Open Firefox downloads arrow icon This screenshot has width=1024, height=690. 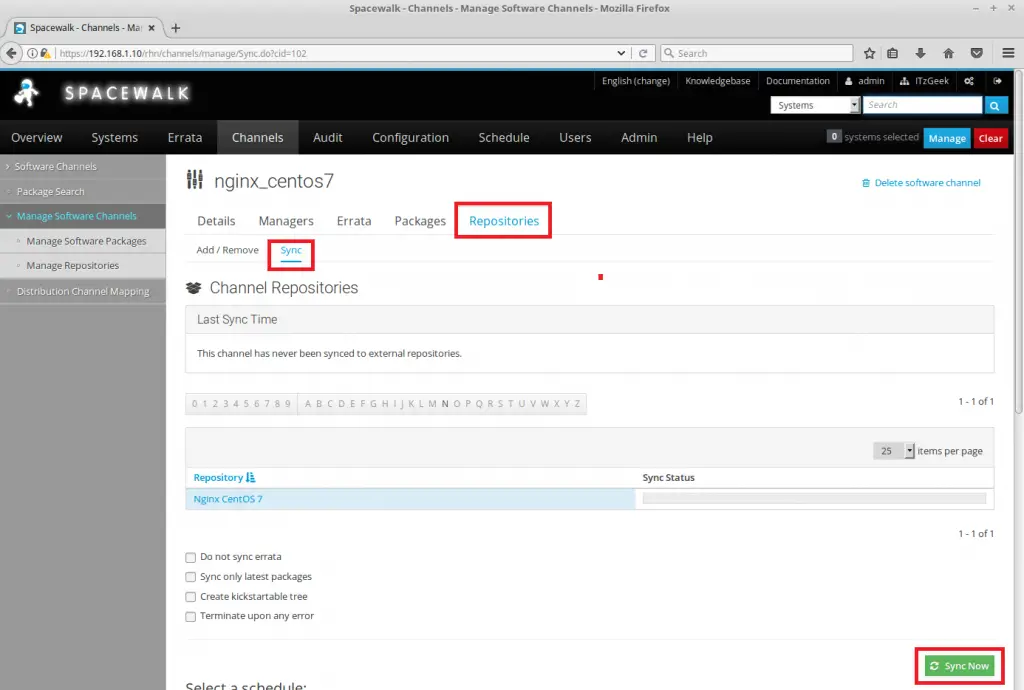(920, 53)
